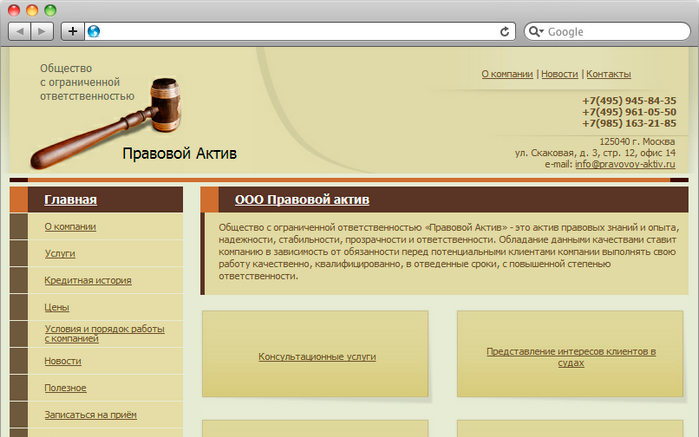This screenshot has width=699, height=437.
Task: Click the globe site icon in address bar
Action: pos(94,31)
